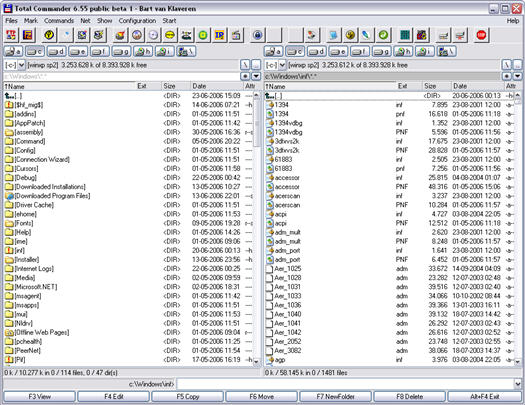Go to parent directory in right panel
Viewport: 525px width, 405px height.
click(517, 65)
